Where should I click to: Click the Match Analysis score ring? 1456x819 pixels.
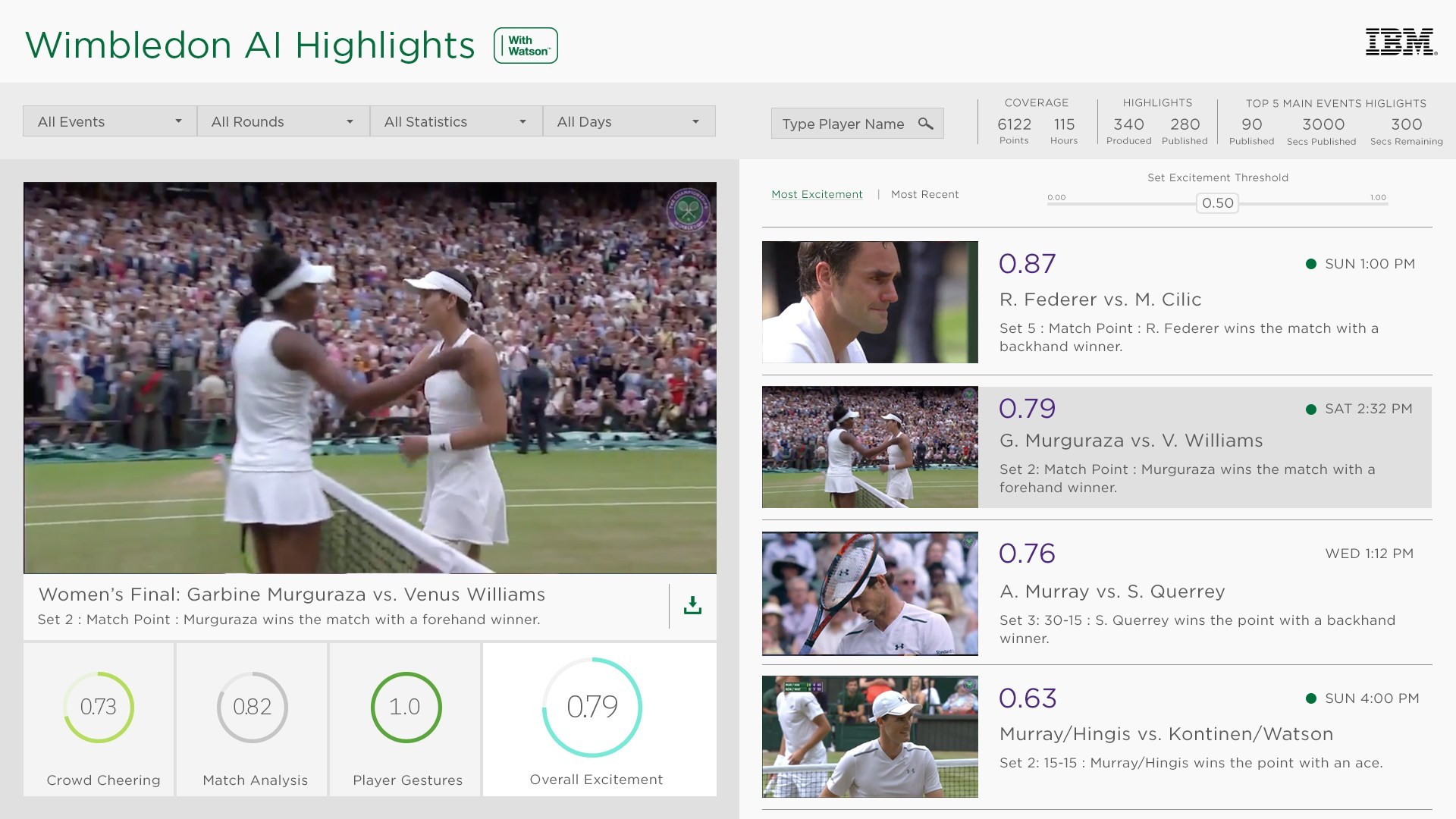[253, 707]
